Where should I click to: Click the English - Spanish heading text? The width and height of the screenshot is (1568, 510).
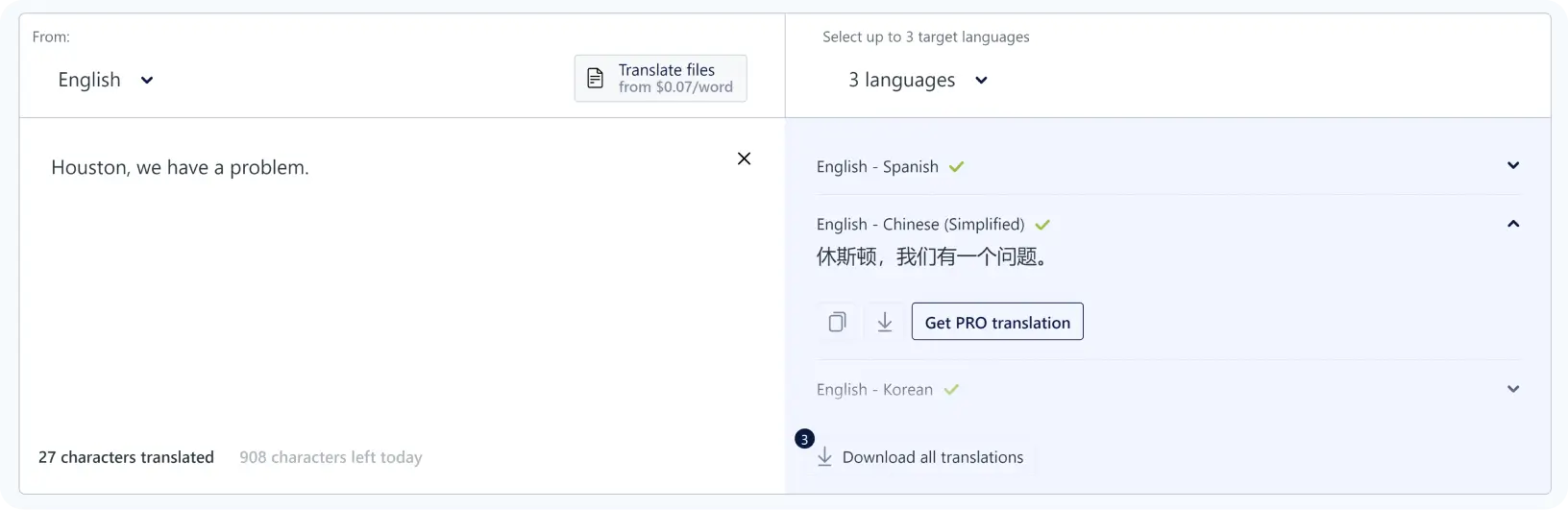[x=877, y=166]
